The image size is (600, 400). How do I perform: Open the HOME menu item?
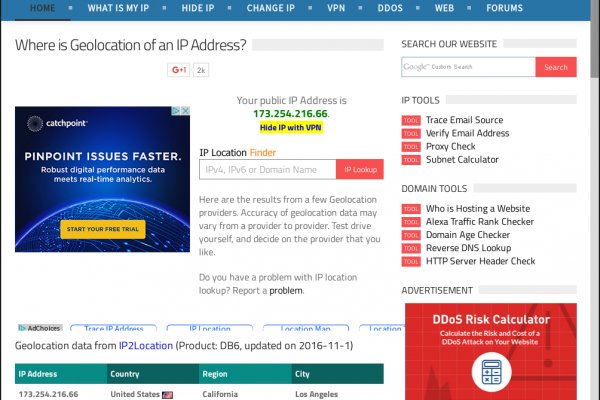(43, 8)
